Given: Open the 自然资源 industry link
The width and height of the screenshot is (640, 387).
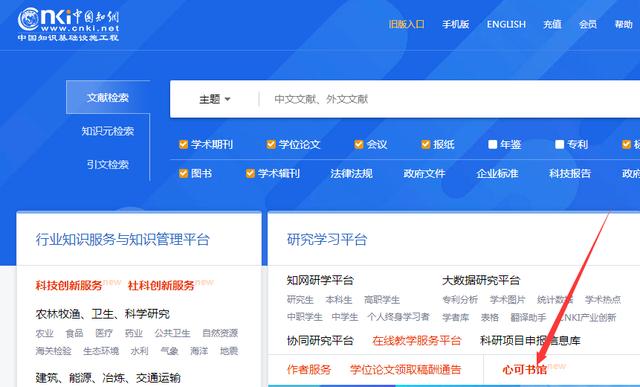Looking at the screenshot, I should [220, 333].
